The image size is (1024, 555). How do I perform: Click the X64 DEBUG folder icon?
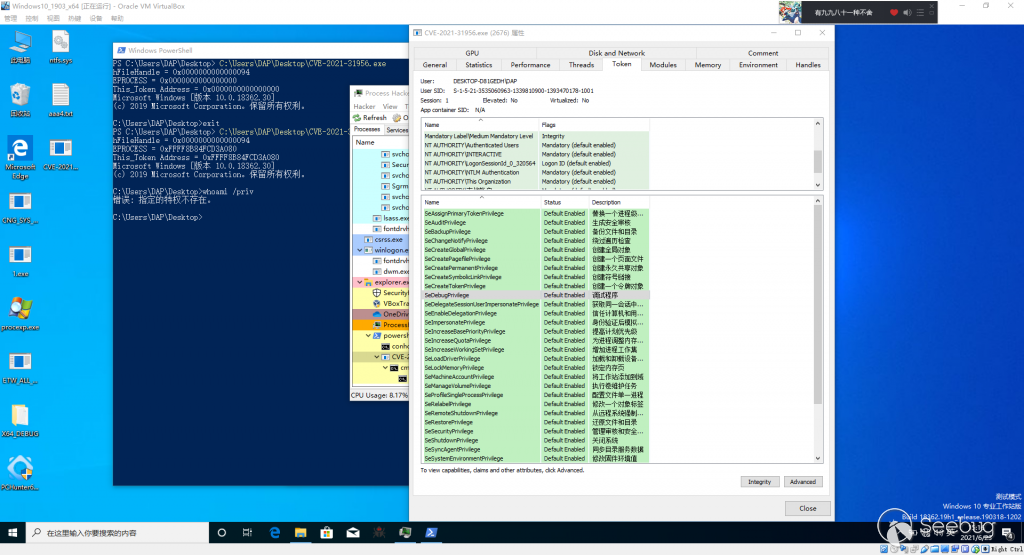20,415
